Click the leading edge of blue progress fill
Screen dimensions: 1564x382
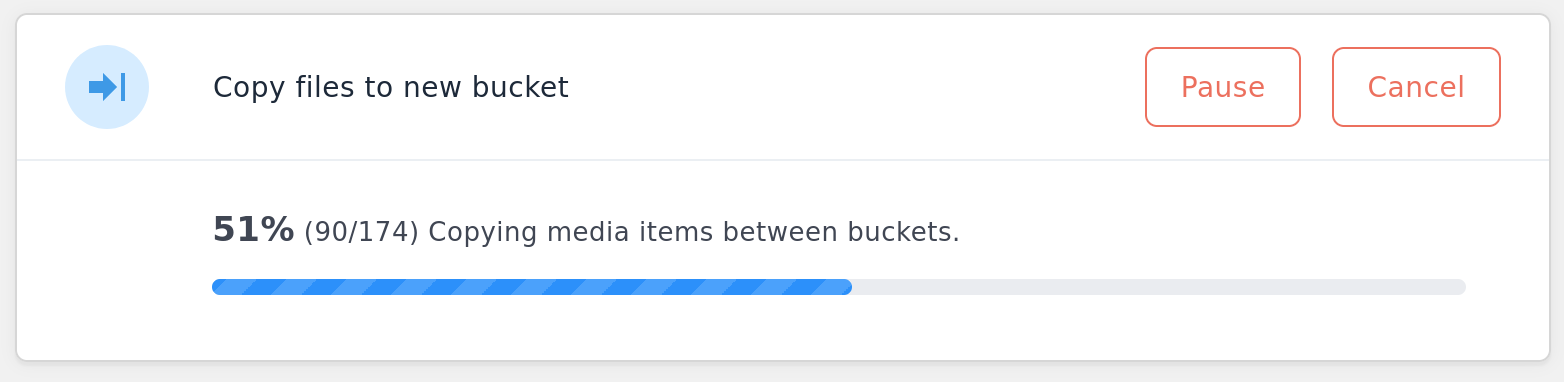click(848, 287)
